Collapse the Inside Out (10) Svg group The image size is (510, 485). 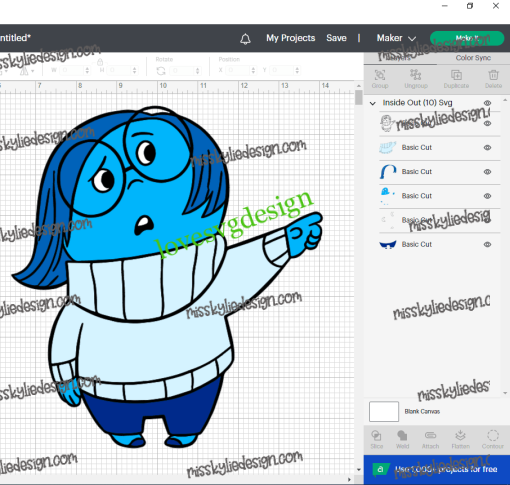tap(372, 103)
